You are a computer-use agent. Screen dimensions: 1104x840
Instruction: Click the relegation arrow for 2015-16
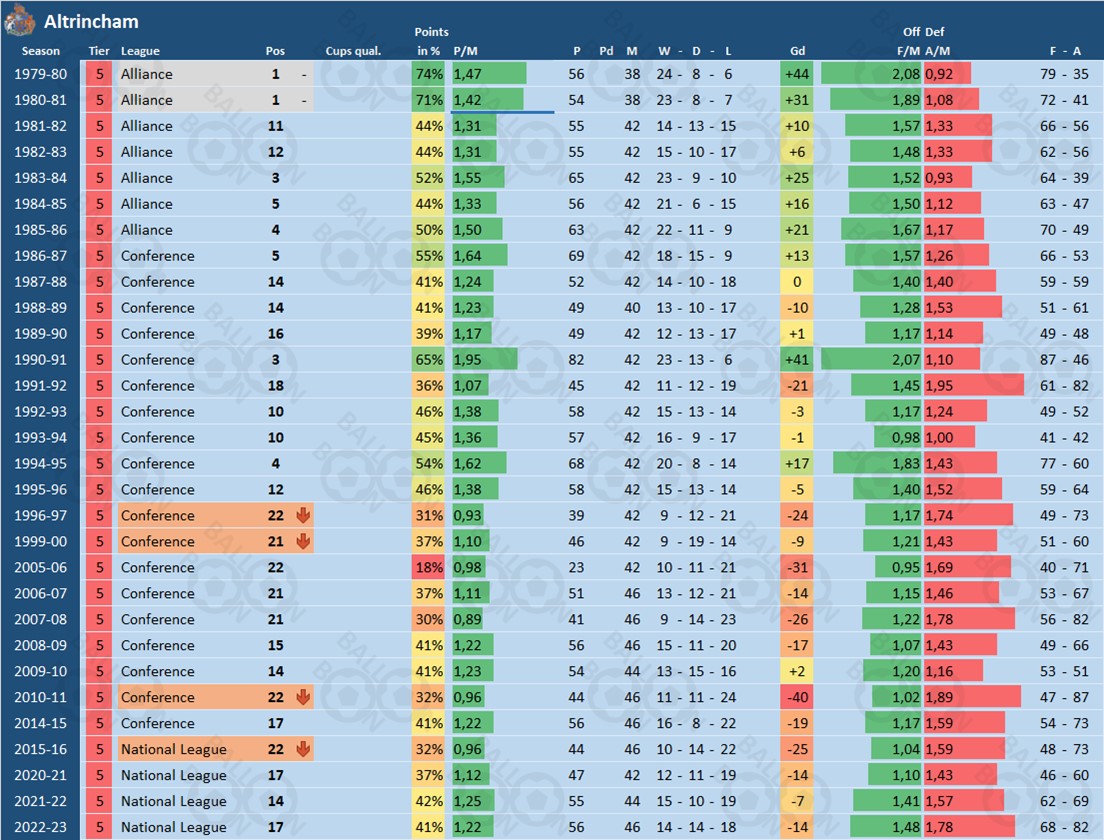[304, 749]
